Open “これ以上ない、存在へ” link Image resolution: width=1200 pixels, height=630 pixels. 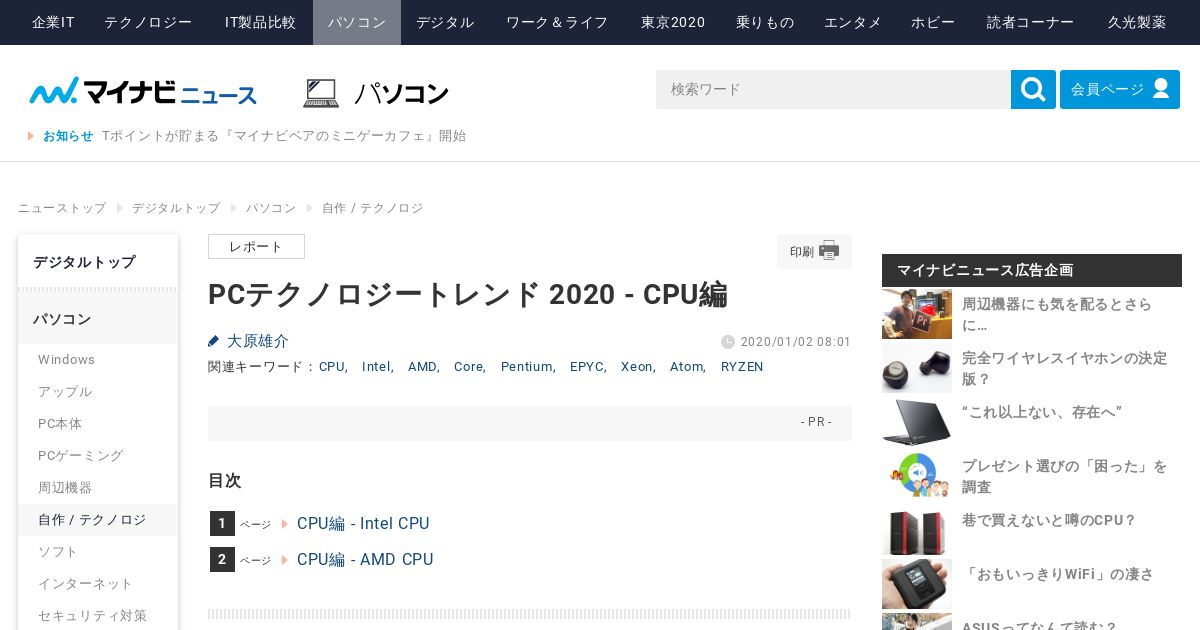point(1042,412)
